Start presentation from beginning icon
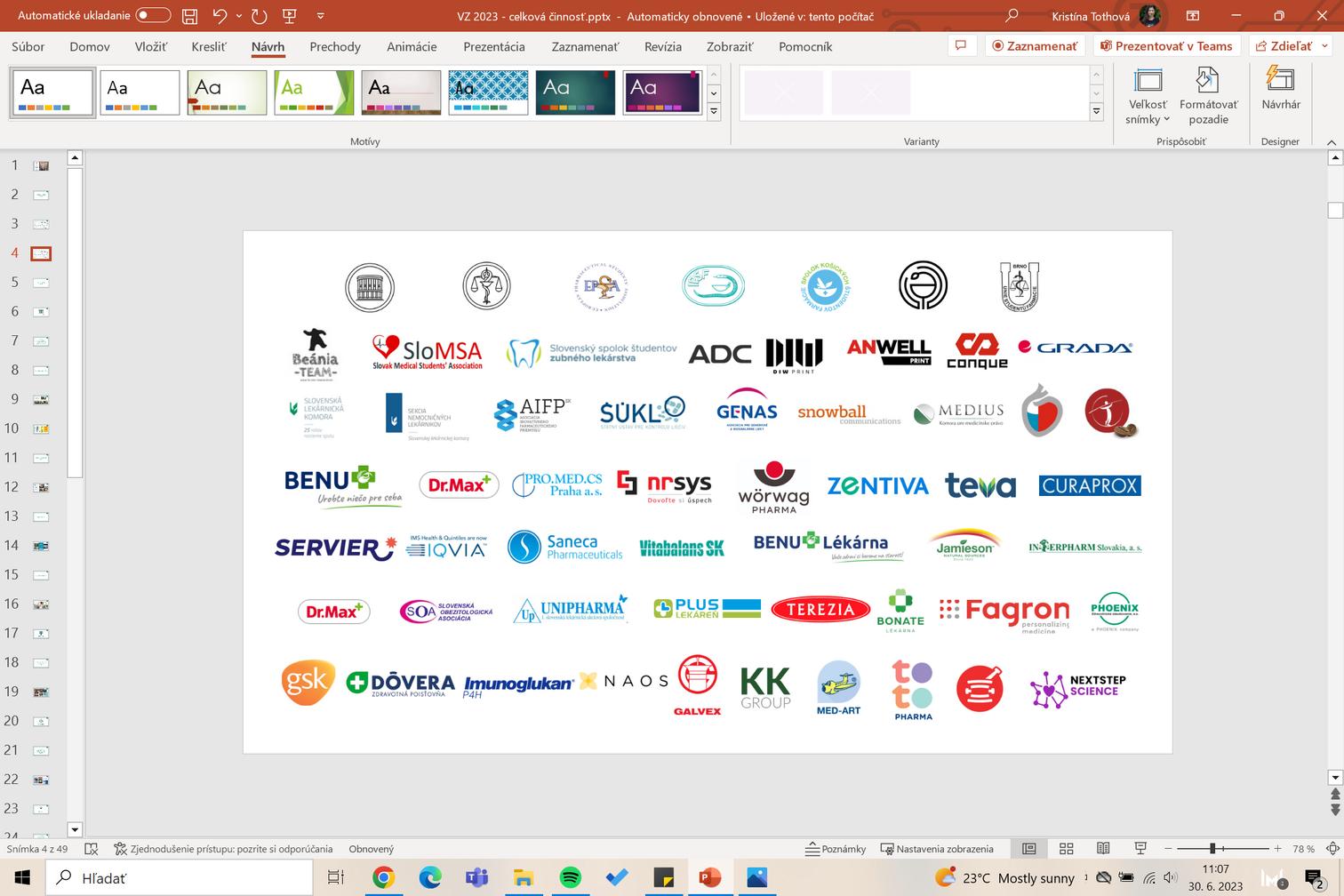 (x=289, y=16)
